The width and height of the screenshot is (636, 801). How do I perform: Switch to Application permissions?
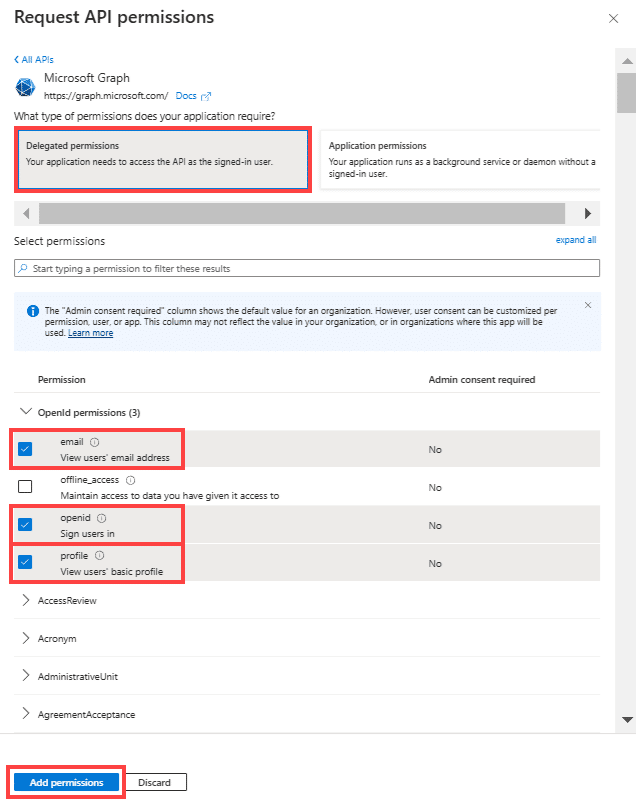point(460,160)
